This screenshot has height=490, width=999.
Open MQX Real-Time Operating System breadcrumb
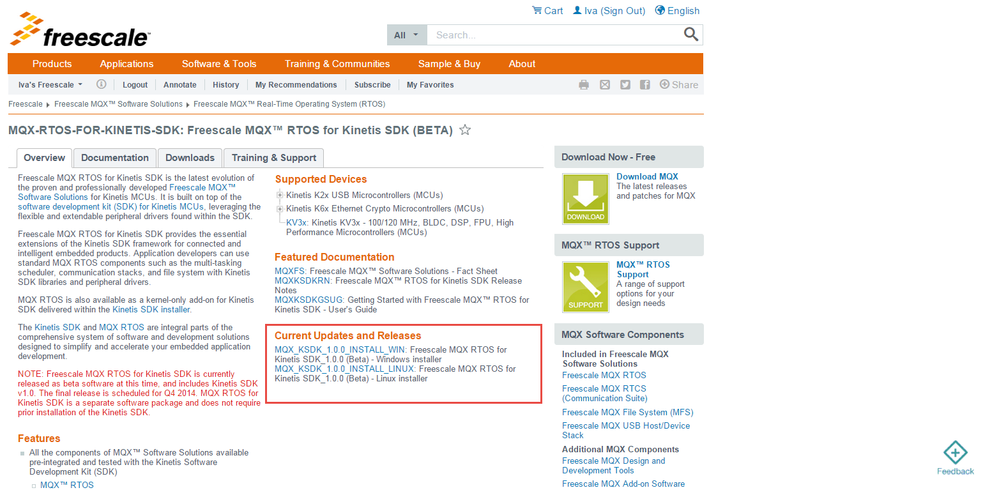click(x=289, y=104)
